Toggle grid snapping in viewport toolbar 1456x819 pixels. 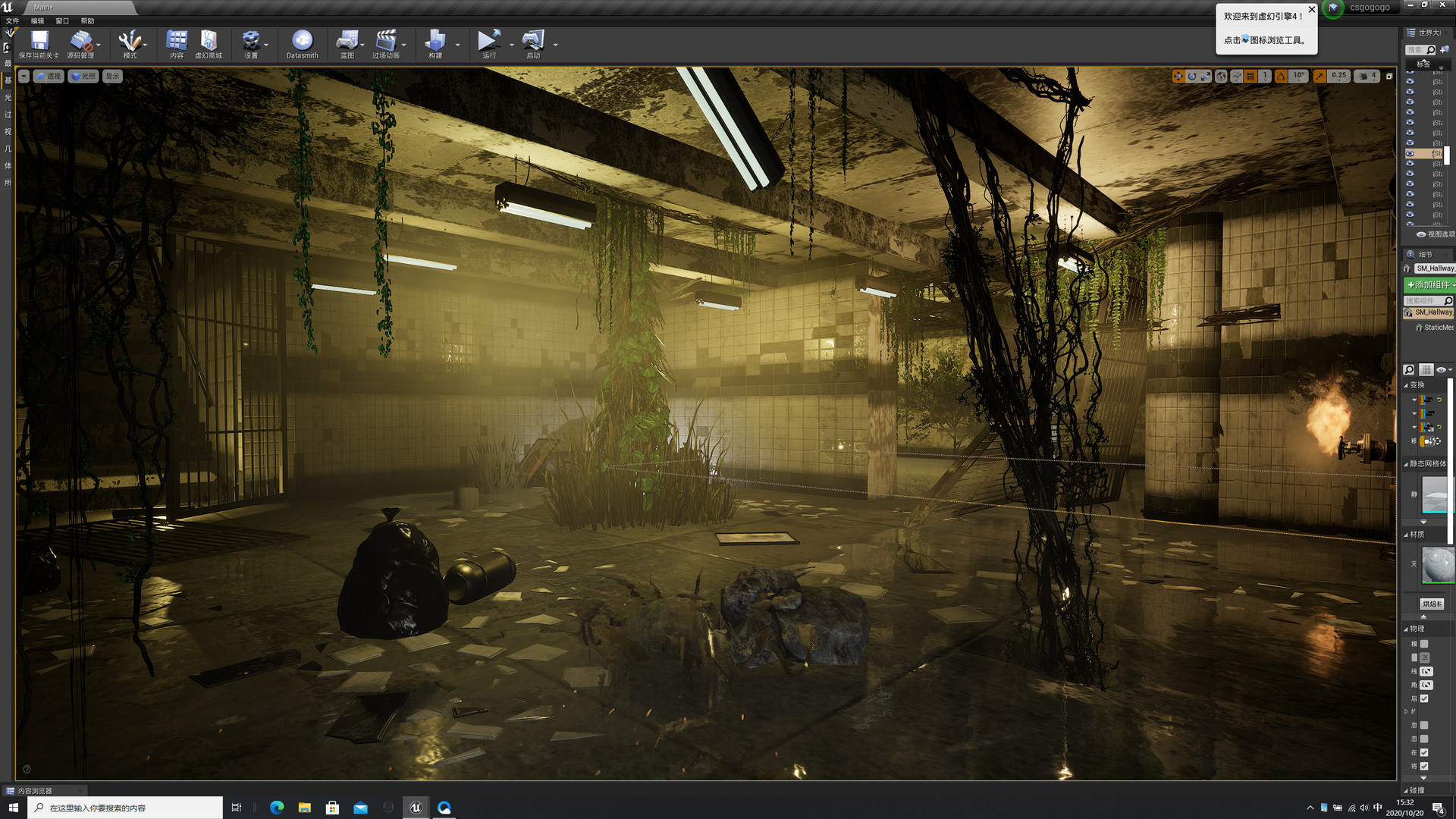[x=1250, y=76]
